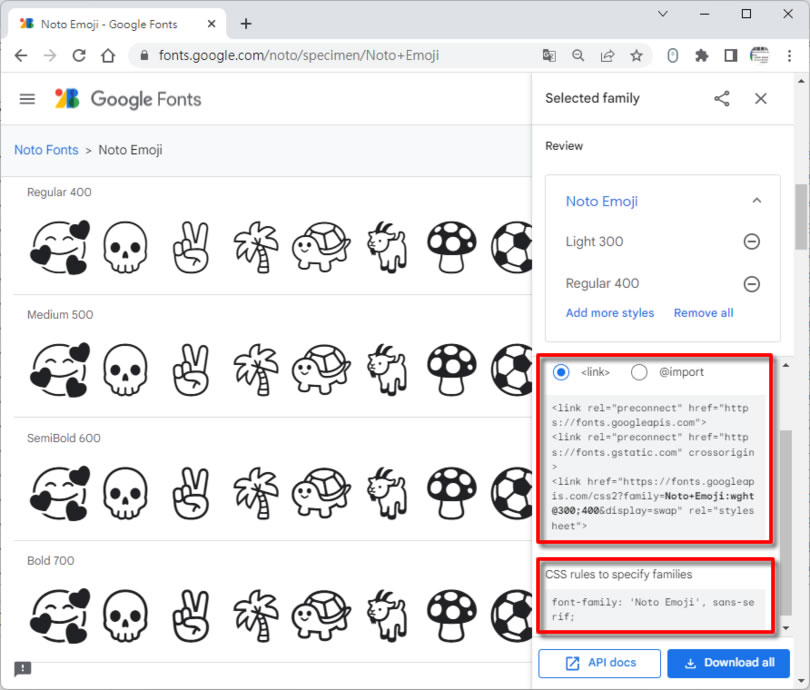Click the Google Fonts logo
Screen dimensions: 810x690
pos(128,99)
